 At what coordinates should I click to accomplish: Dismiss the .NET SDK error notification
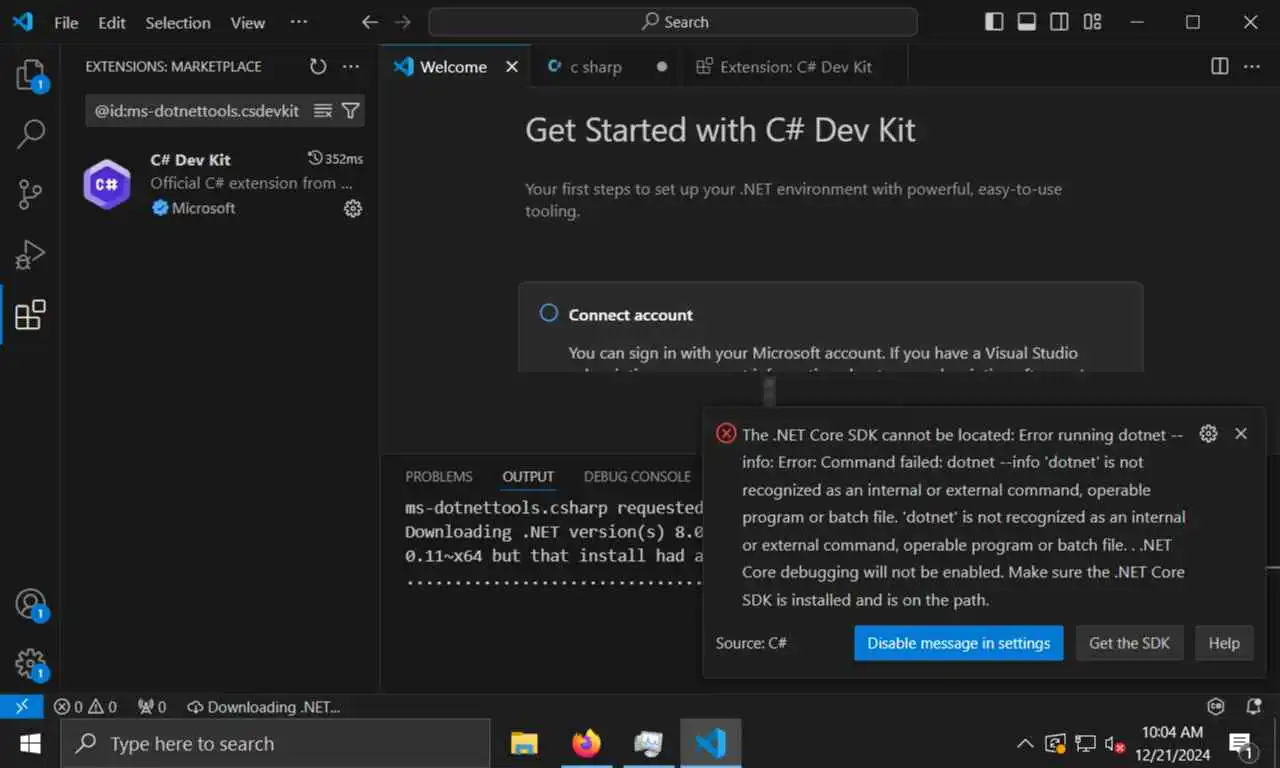pyautogui.click(x=1241, y=433)
